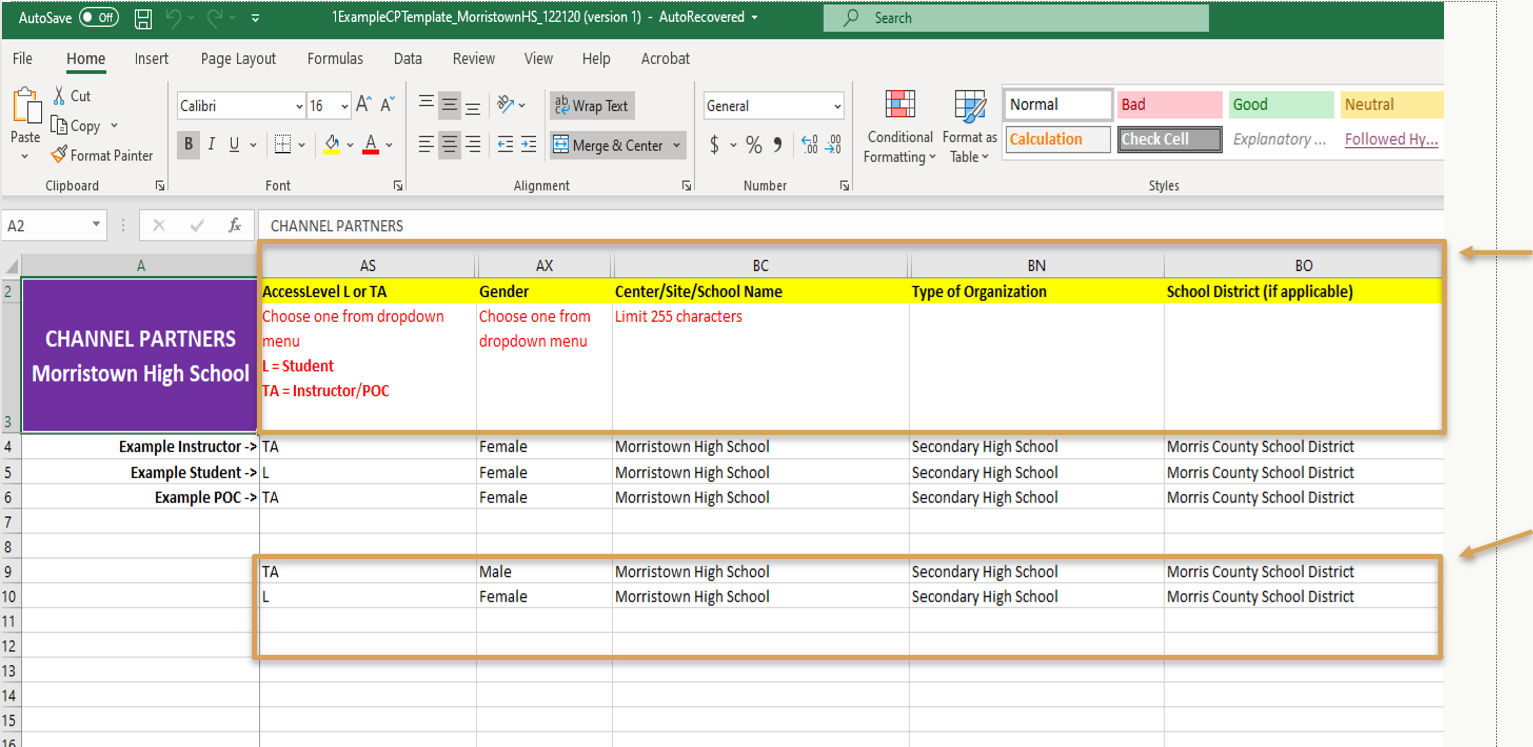This screenshot has width=1533, height=747.
Task: Apply the Check Cell style
Action: tap(1169, 140)
